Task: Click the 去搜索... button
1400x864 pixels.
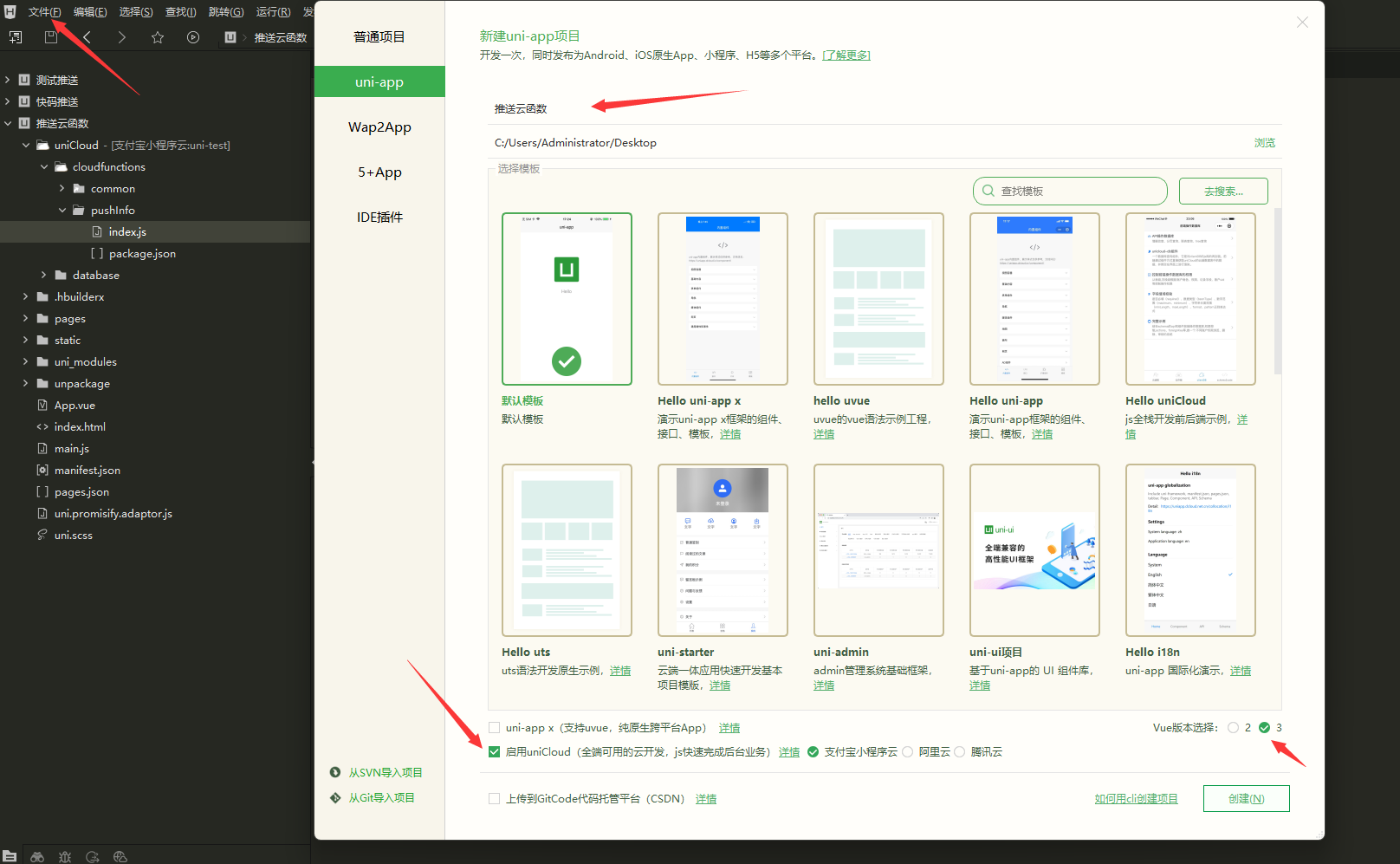Action: pyautogui.click(x=1223, y=191)
